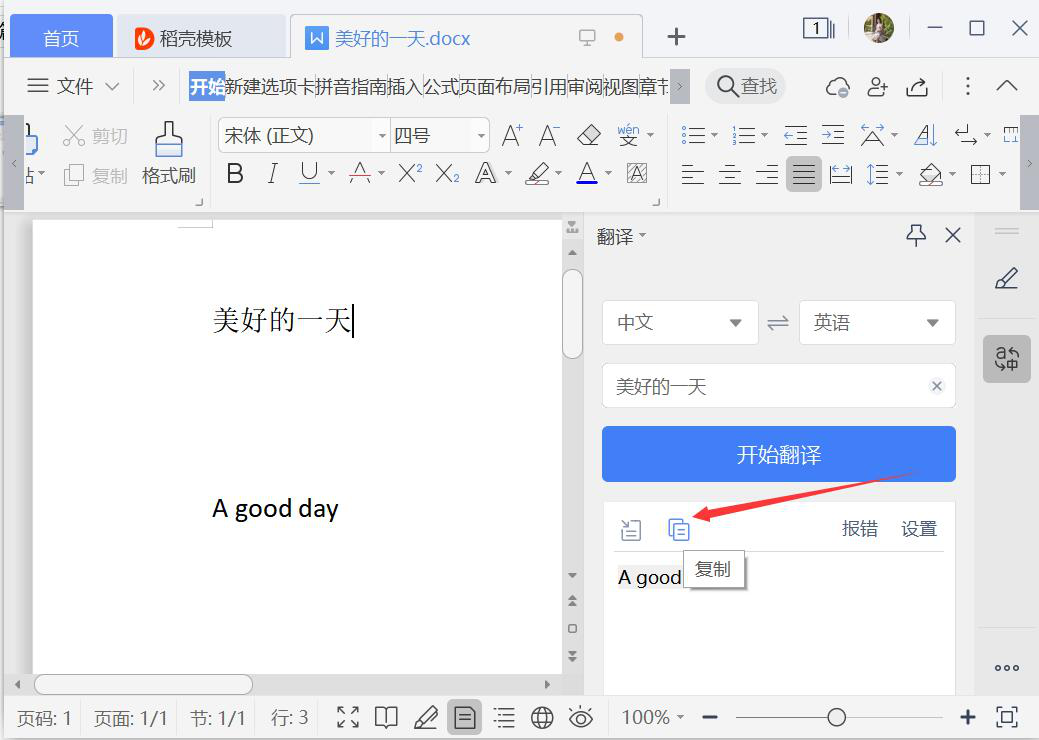1039x740 pixels.
Task: Switch to the 稻壳模板 tab
Action: [x=197, y=38]
